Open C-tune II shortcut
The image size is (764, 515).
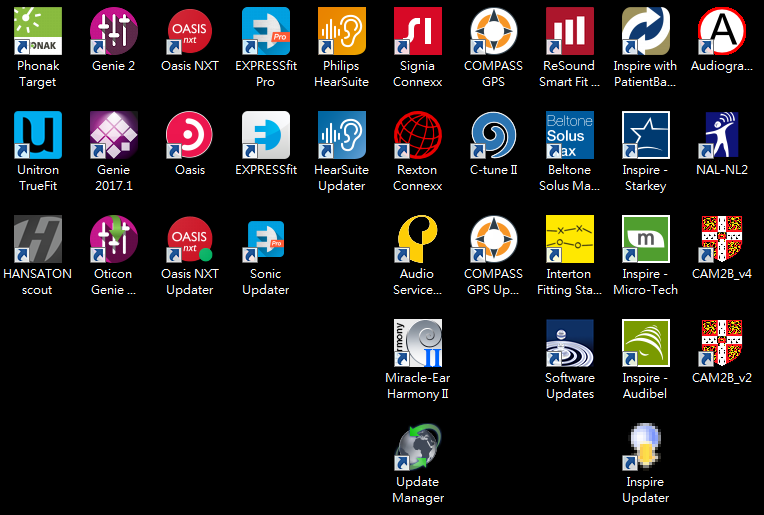point(494,135)
